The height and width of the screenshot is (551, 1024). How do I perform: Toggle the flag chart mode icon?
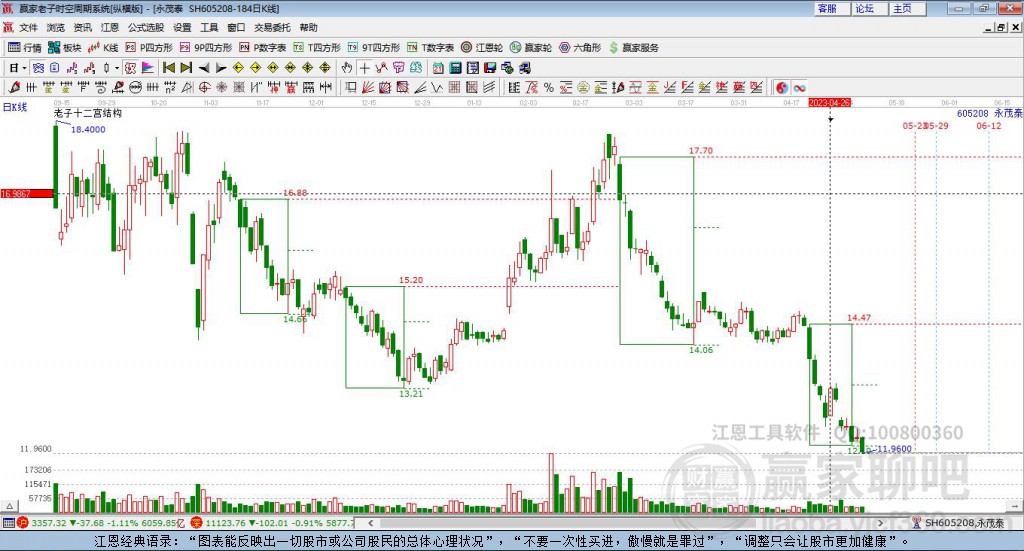[148, 68]
